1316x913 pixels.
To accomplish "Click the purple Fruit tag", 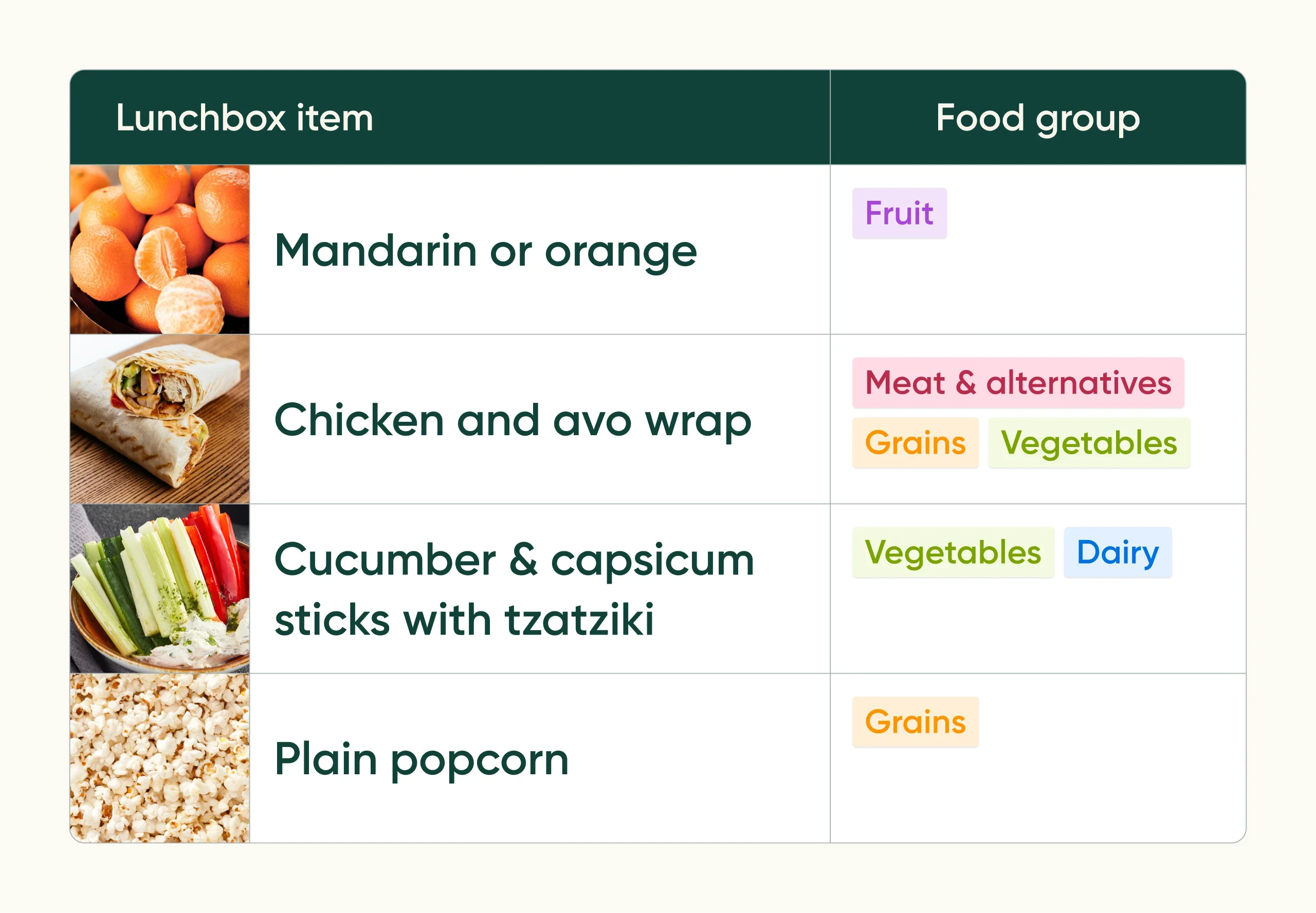I will coord(899,213).
